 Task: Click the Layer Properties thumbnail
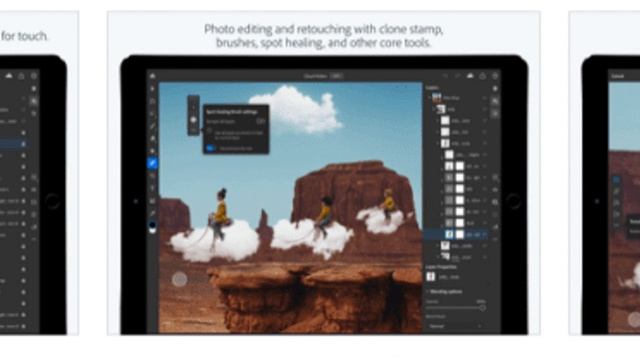431,277
